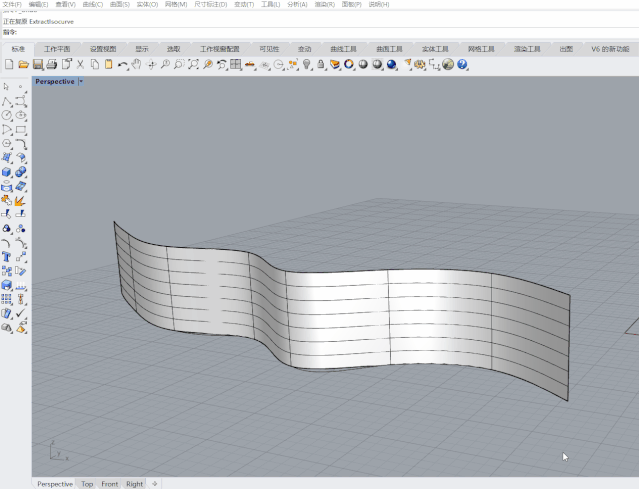The image size is (639, 489).
Task: Click the Save file icon
Action: [37, 64]
